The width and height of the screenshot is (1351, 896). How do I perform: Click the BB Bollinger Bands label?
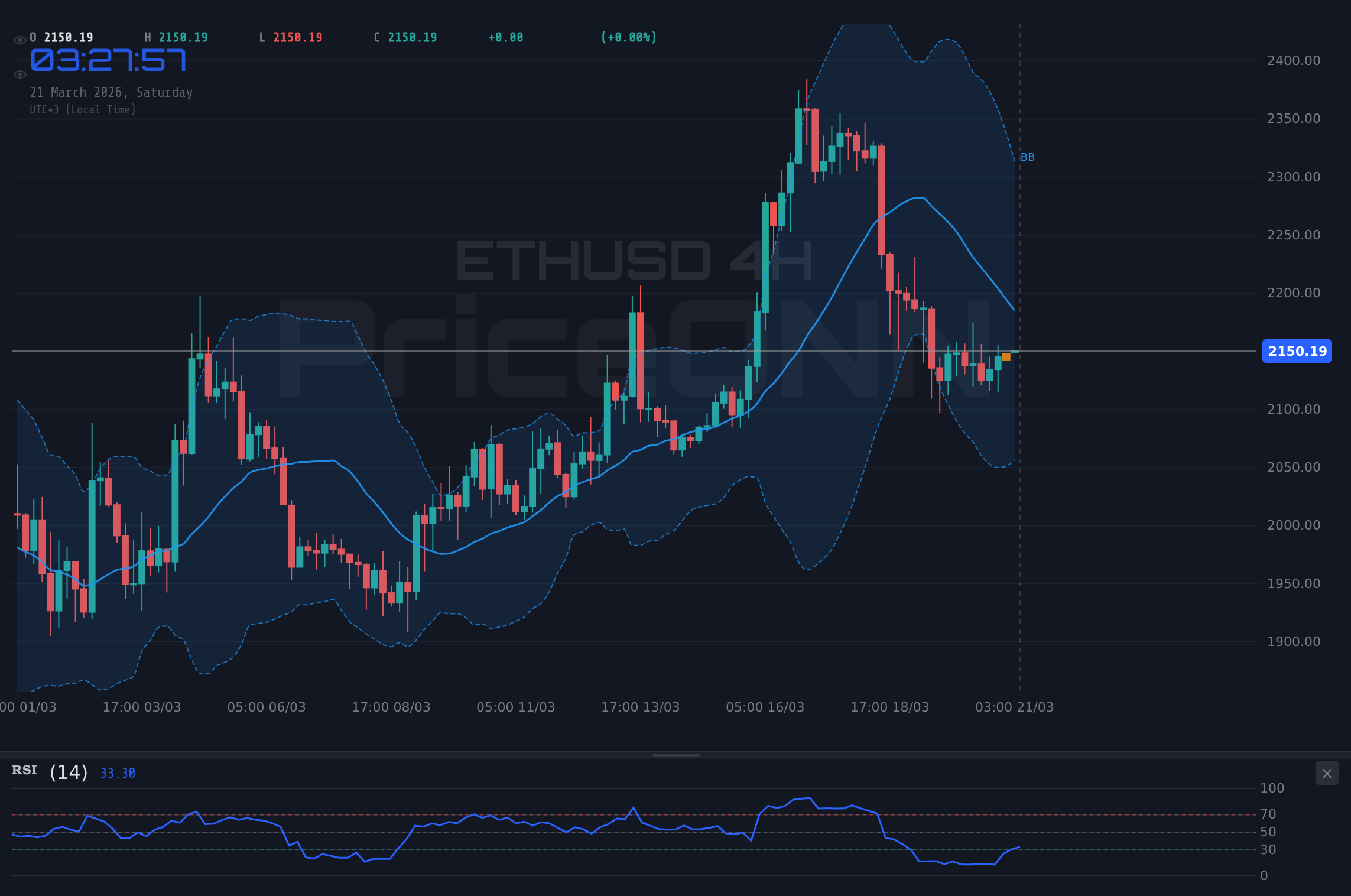(1027, 157)
